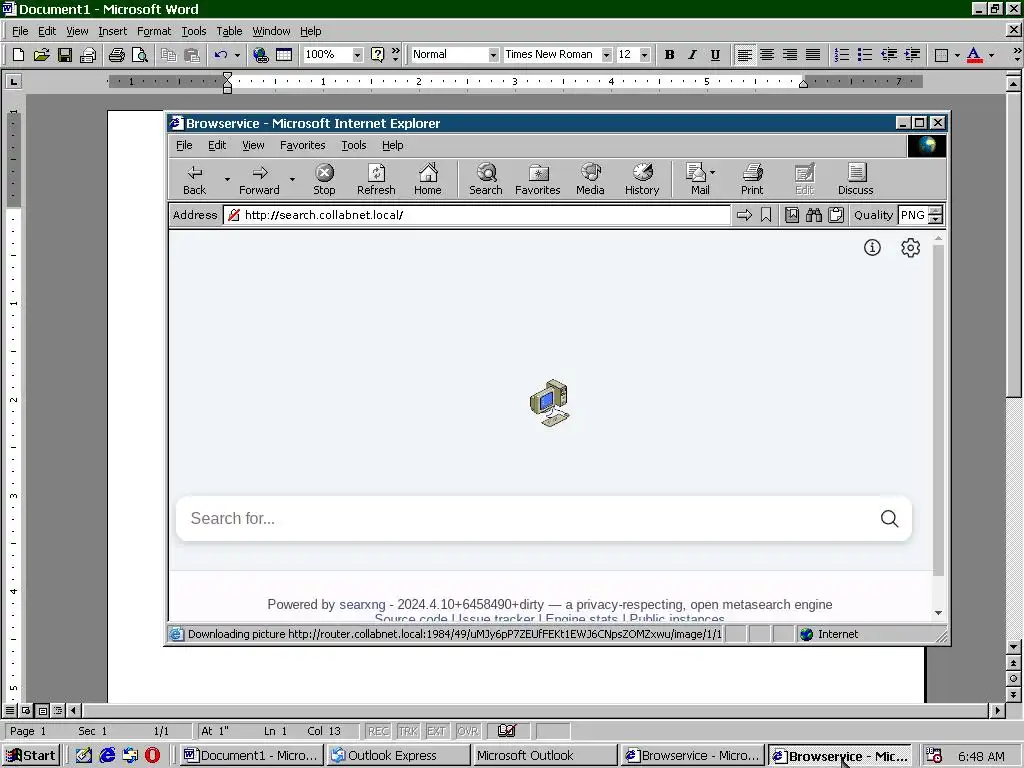Open the font color dropdown arrow in Word
This screenshot has width=1024, height=768.
[991, 55]
